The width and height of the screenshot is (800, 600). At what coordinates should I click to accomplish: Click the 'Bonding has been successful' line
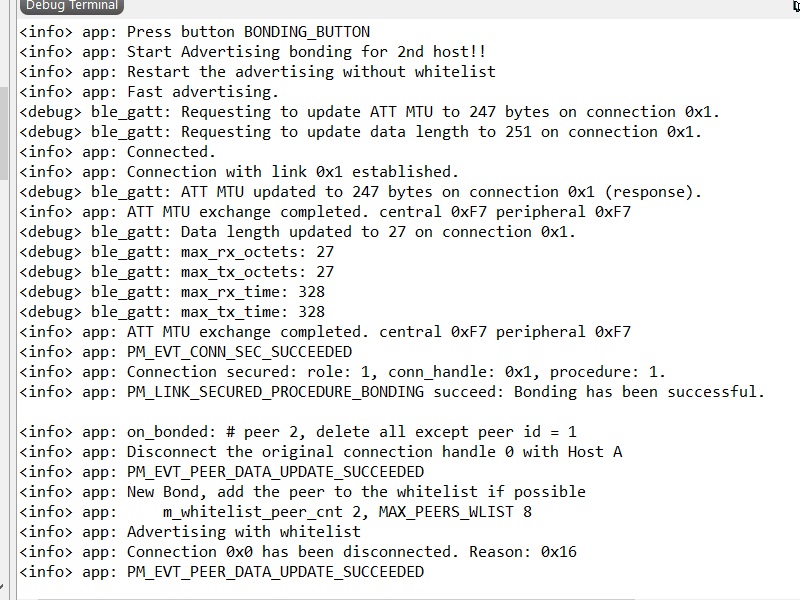point(392,392)
